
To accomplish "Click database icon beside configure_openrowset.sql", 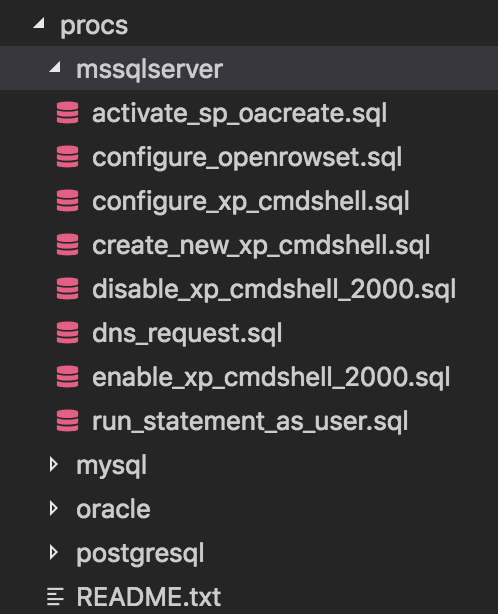I will pyautogui.click(x=67, y=157).
